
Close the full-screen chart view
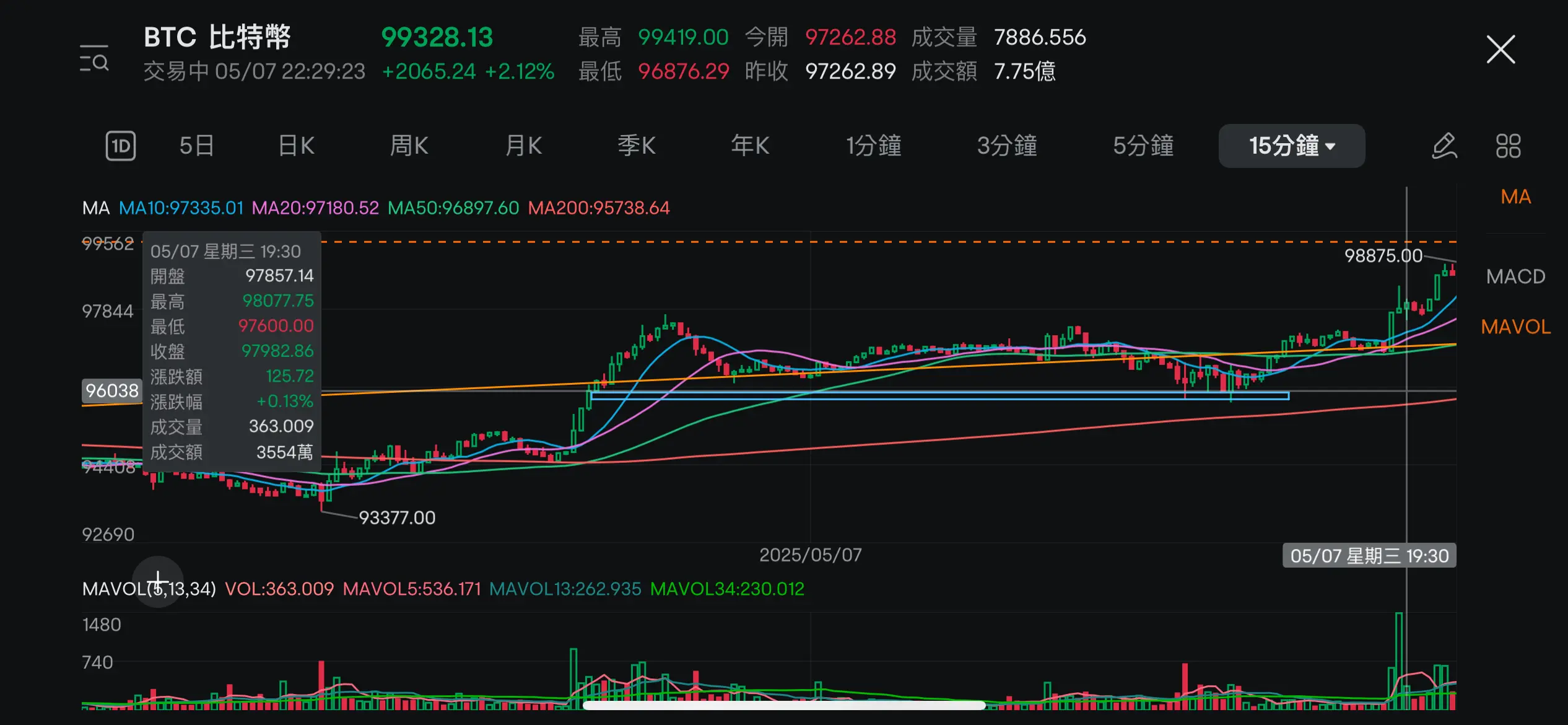(x=1500, y=50)
